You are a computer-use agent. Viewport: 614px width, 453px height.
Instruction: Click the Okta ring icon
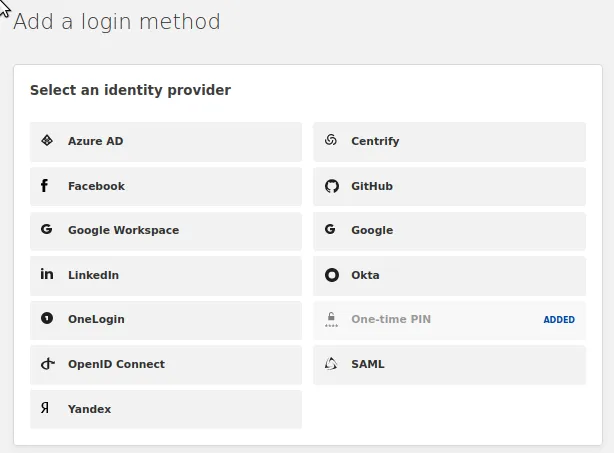332,275
